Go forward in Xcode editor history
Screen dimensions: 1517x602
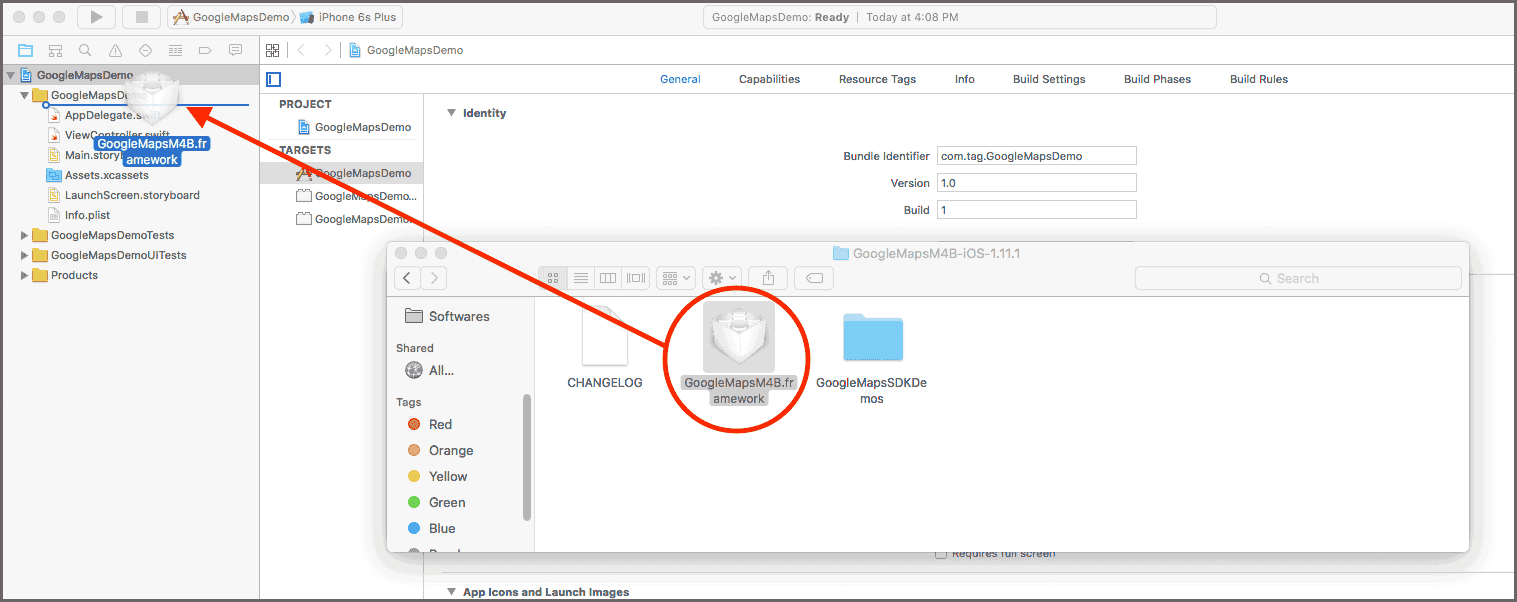[327, 50]
